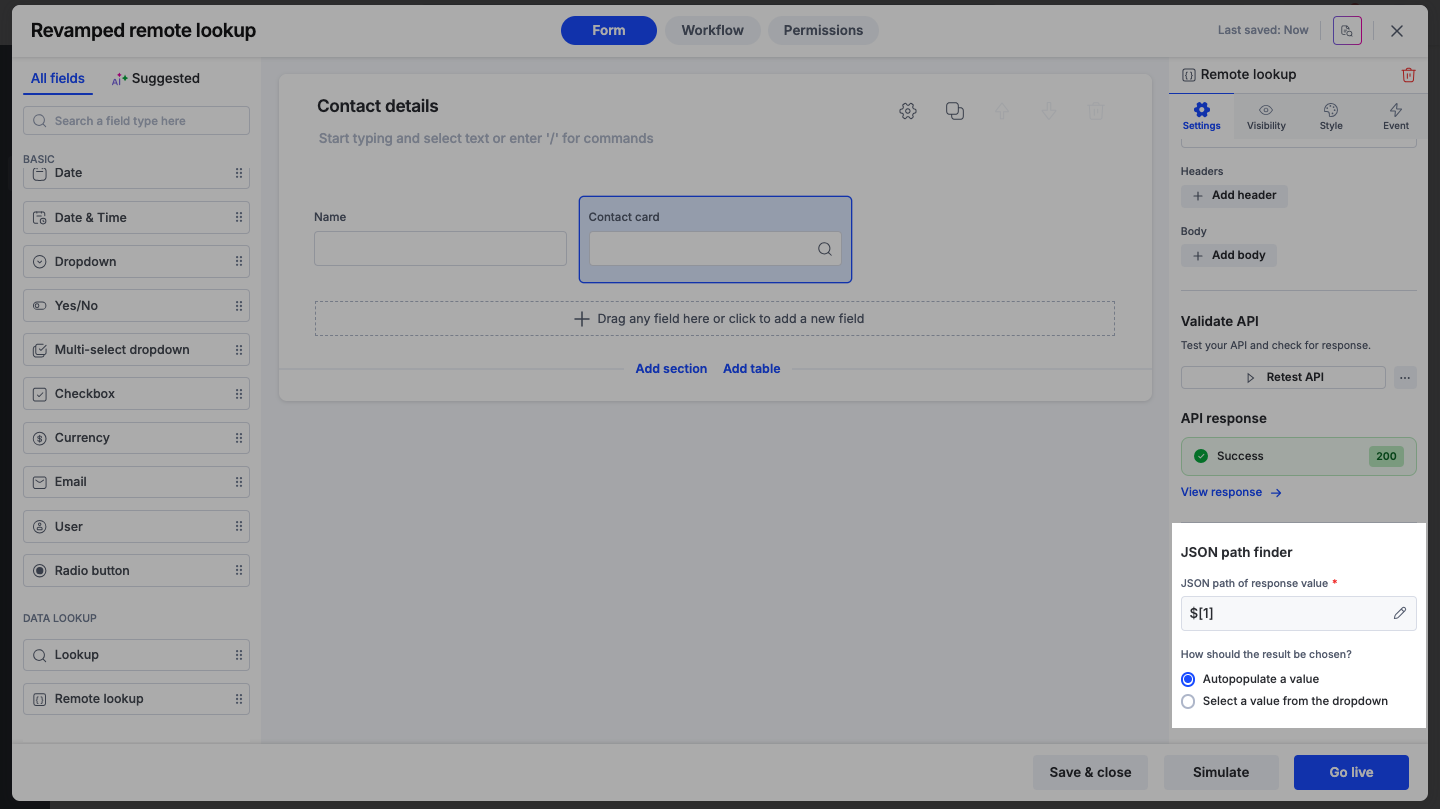Open the form history icon near Last saved

coord(1347,31)
